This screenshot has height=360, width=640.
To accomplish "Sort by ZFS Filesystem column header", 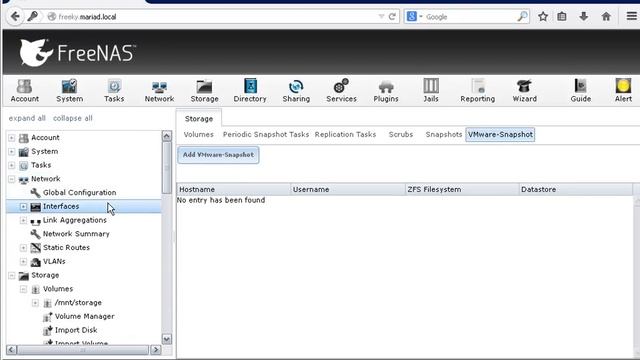I will tap(462, 189).
